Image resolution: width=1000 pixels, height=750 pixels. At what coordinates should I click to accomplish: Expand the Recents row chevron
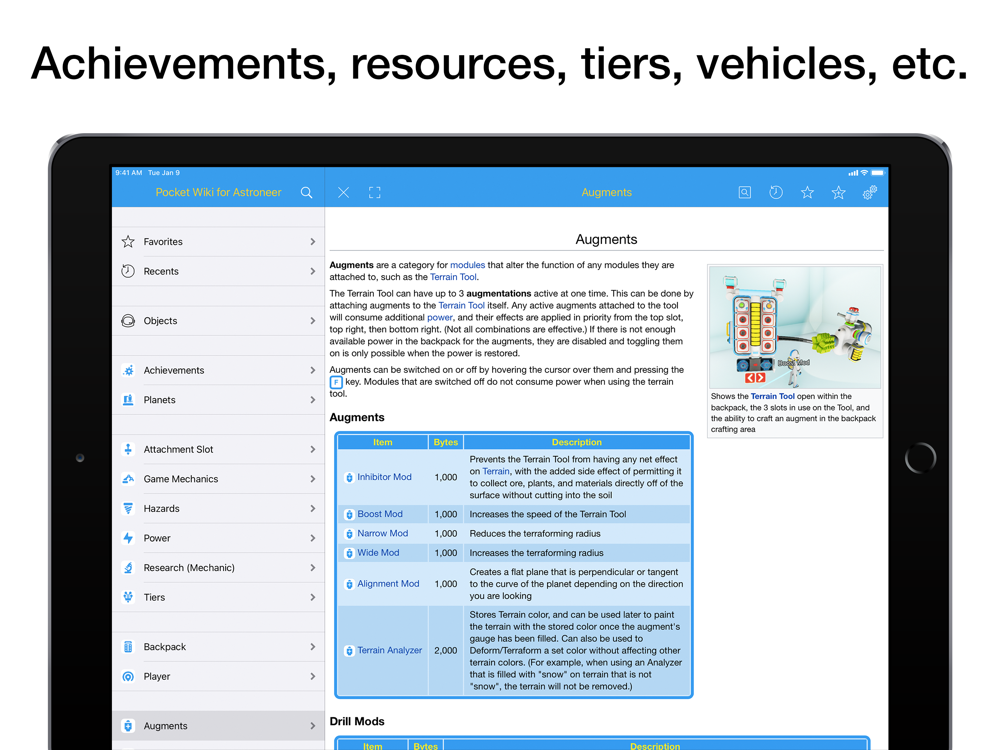[312, 271]
